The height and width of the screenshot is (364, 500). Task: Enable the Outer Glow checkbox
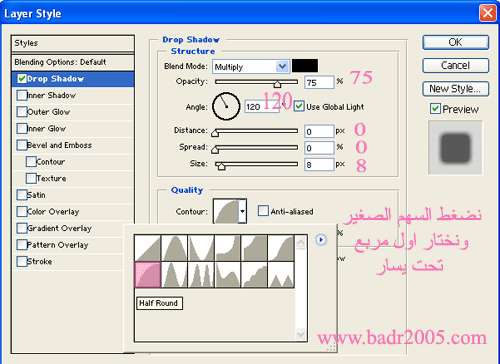tap(22, 112)
